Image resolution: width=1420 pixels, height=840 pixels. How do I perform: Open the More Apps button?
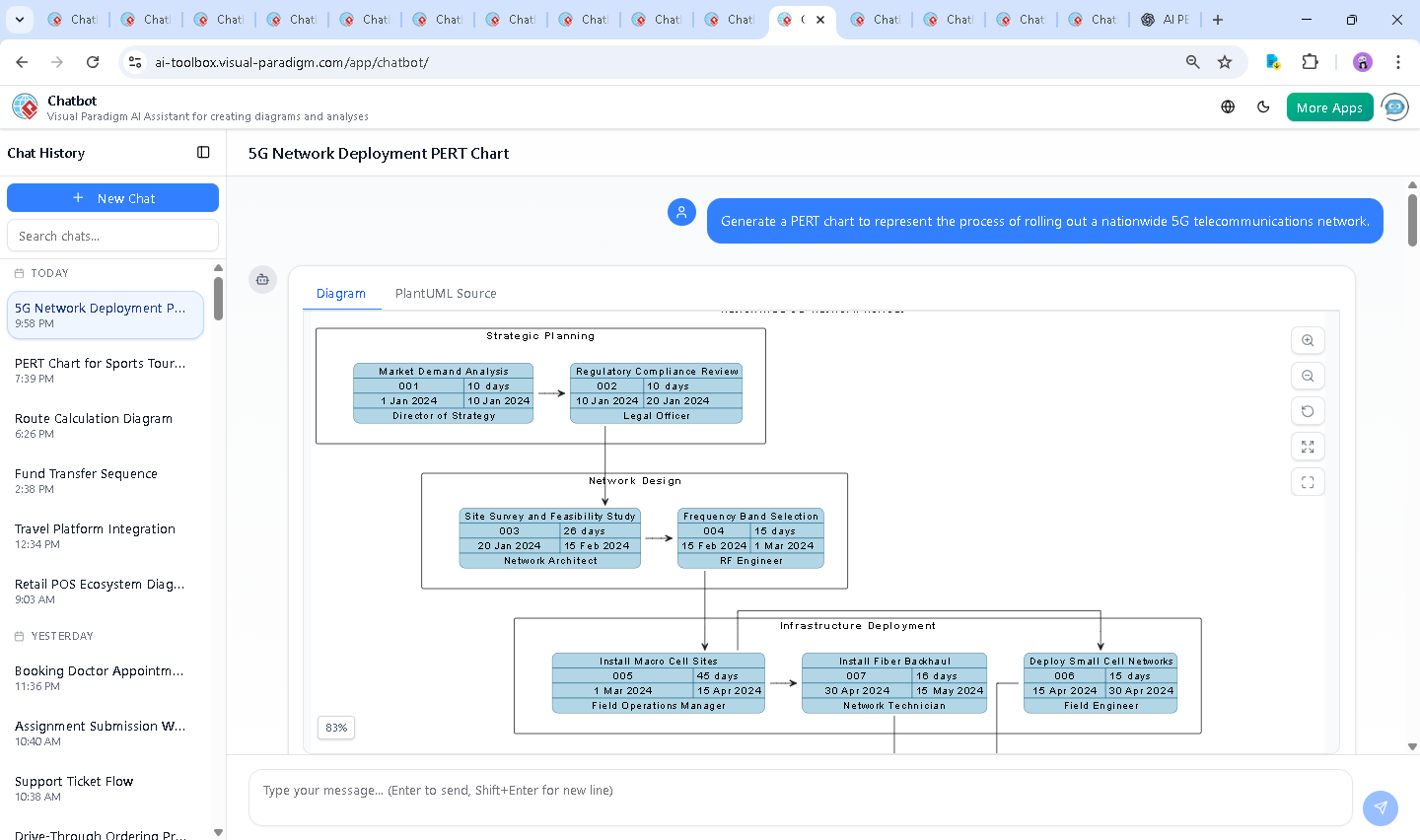[x=1329, y=107]
